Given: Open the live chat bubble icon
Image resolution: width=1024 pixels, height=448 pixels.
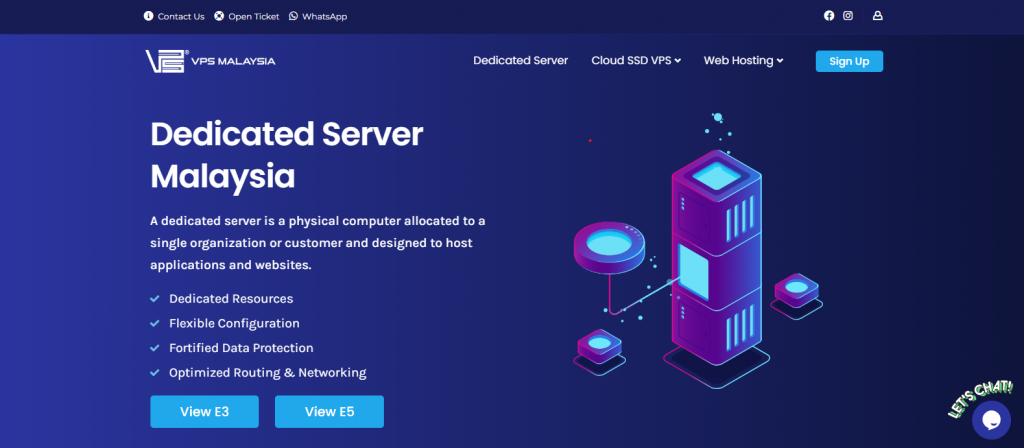Looking at the screenshot, I should coord(991,420).
